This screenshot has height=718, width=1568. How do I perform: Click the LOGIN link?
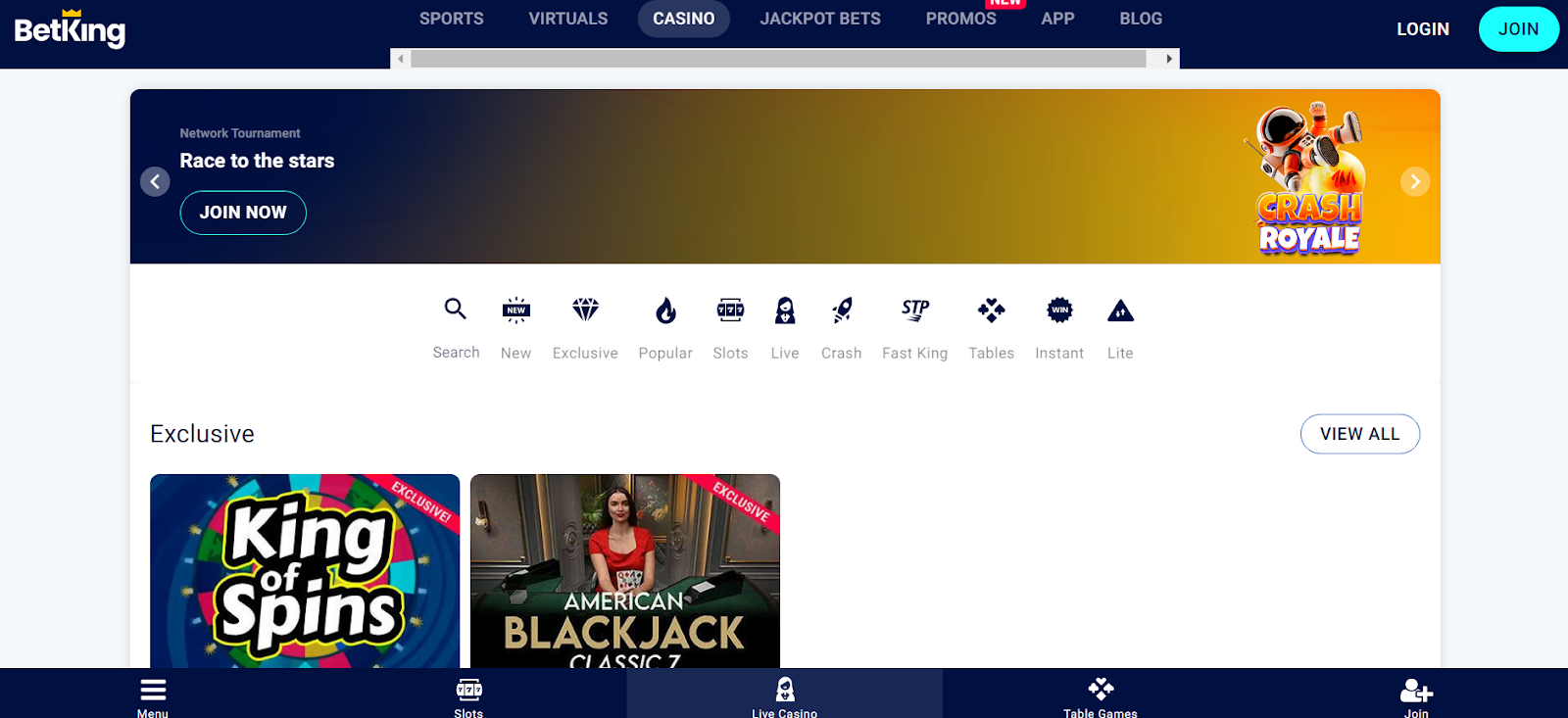1423,29
